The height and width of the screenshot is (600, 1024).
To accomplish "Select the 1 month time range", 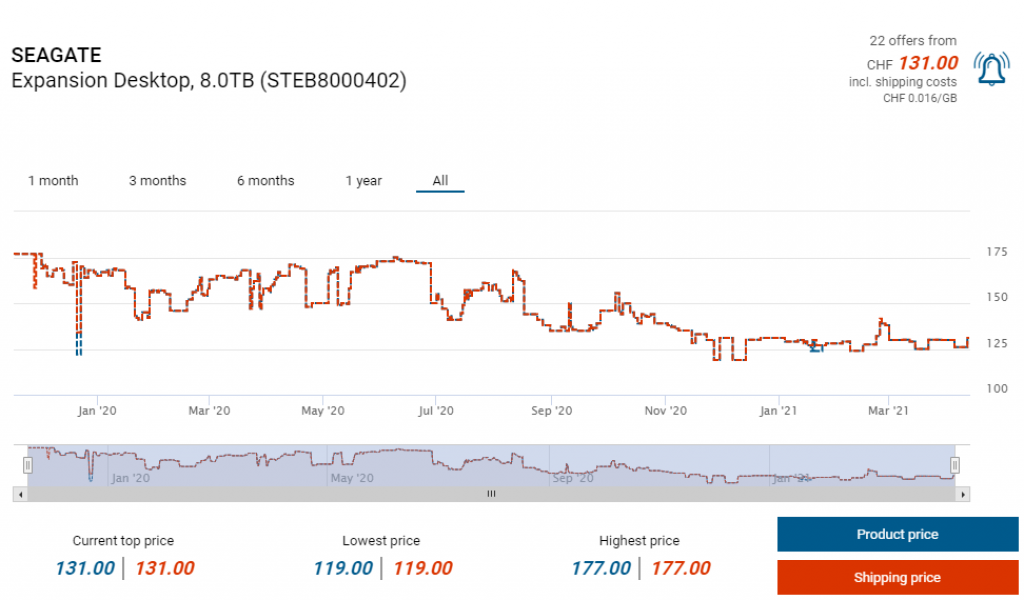I will (x=53, y=181).
